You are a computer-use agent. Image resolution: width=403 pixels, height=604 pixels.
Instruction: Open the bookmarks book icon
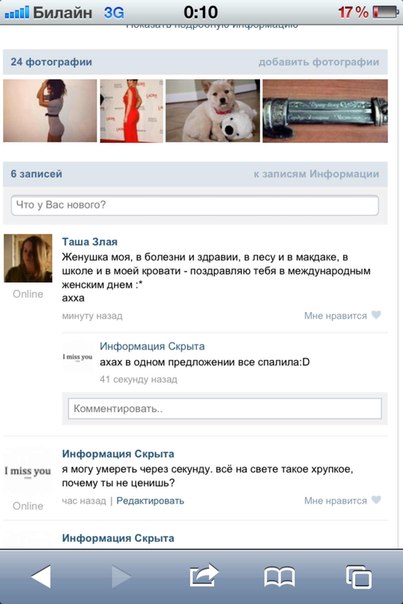point(280,577)
